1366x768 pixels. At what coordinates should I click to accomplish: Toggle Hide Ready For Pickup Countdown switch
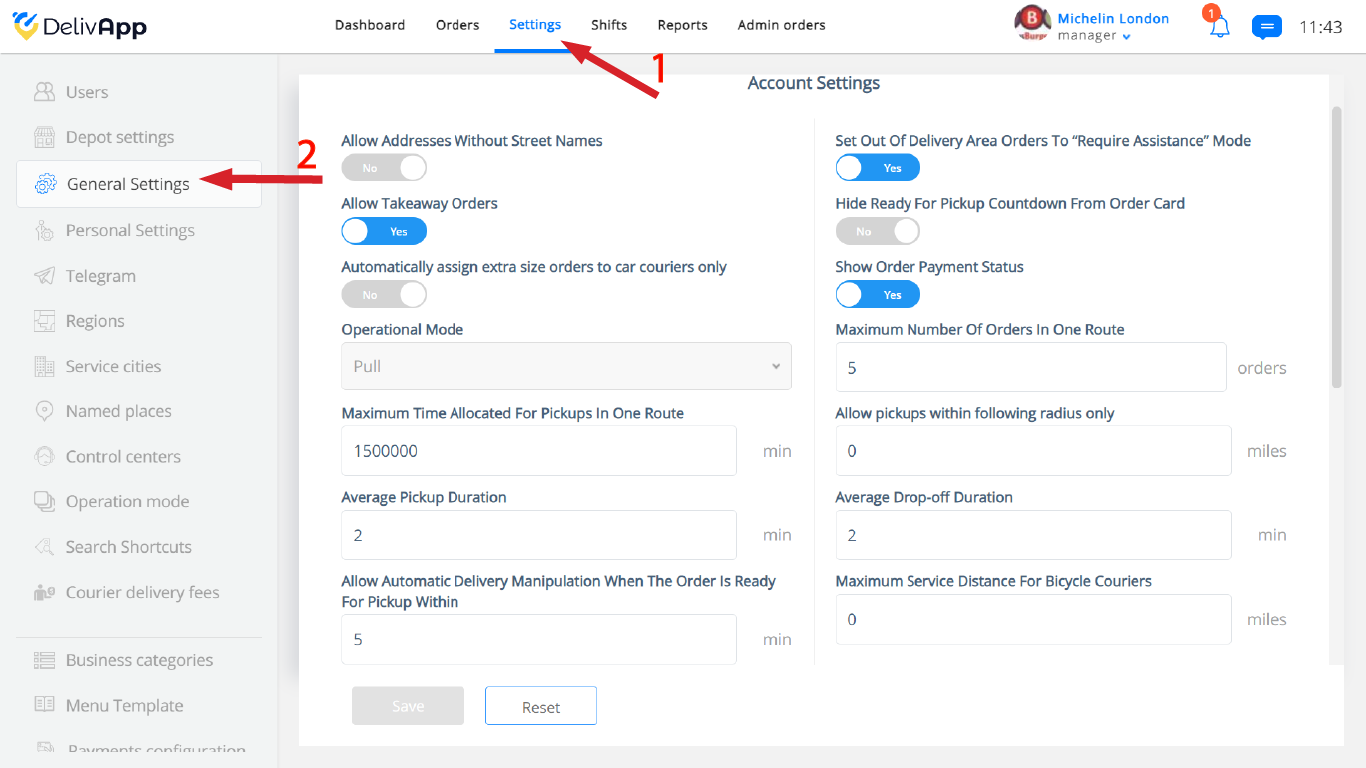tap(878, 231)
